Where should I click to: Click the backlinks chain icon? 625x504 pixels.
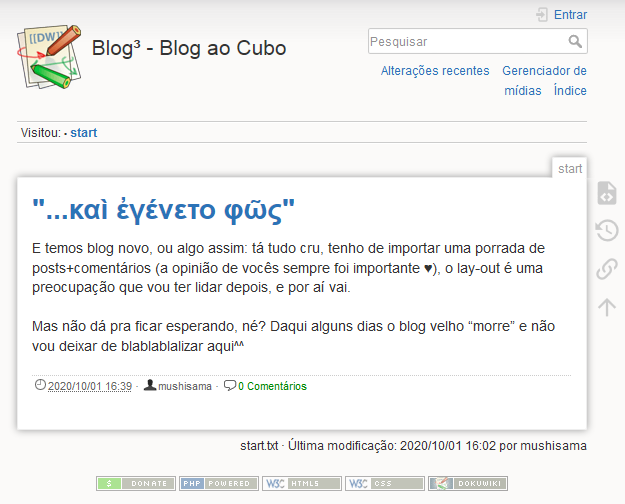tap(606, 269)
